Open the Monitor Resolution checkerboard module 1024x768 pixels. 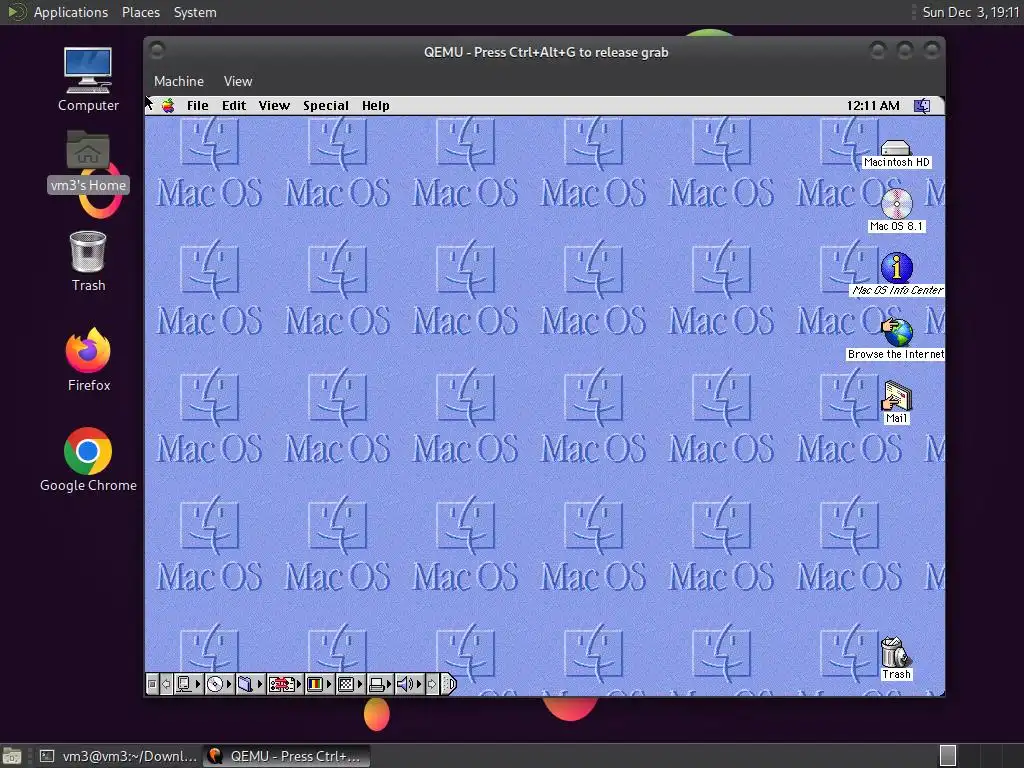click(349, 684)
